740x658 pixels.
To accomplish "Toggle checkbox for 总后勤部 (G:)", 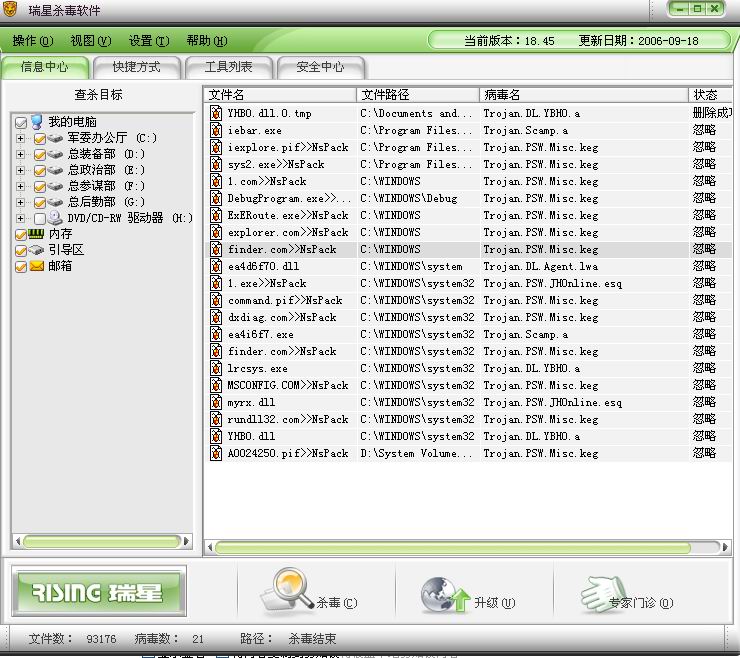I will click(x=40, y=202).
